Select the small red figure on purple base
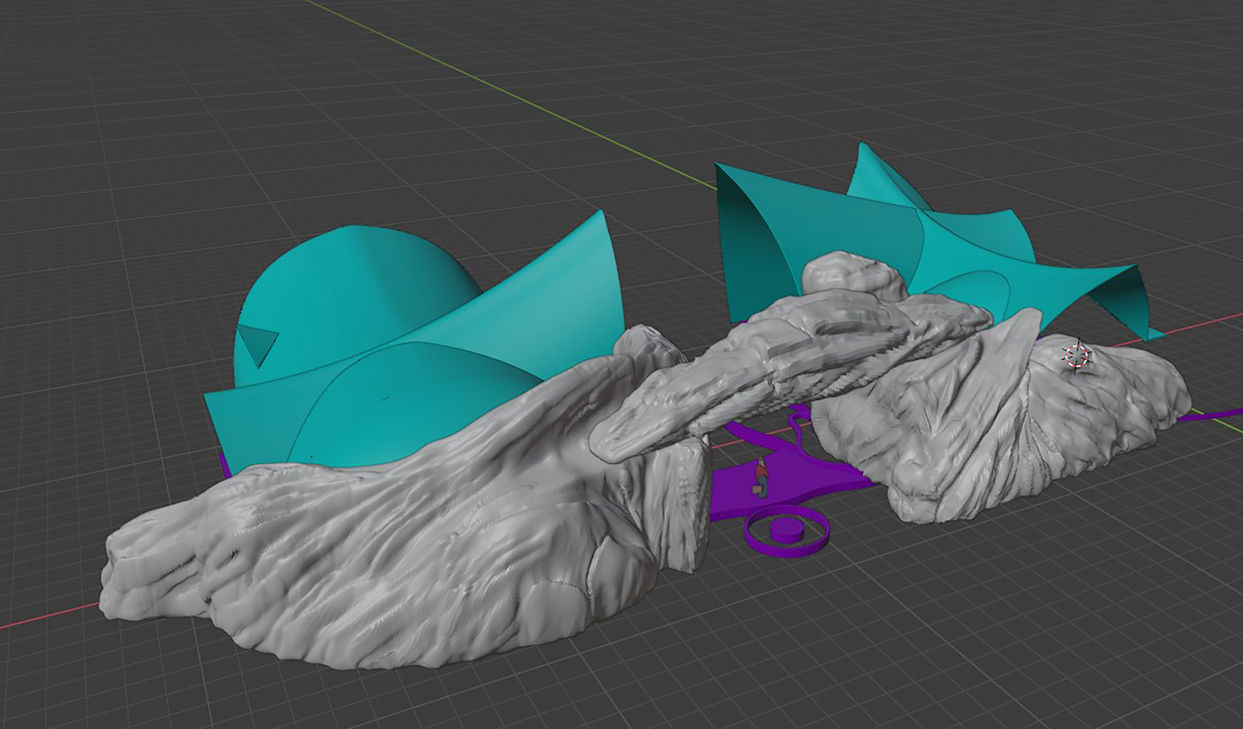The image size is (1243, 729). pyautogui.click(x=761, y=477)
